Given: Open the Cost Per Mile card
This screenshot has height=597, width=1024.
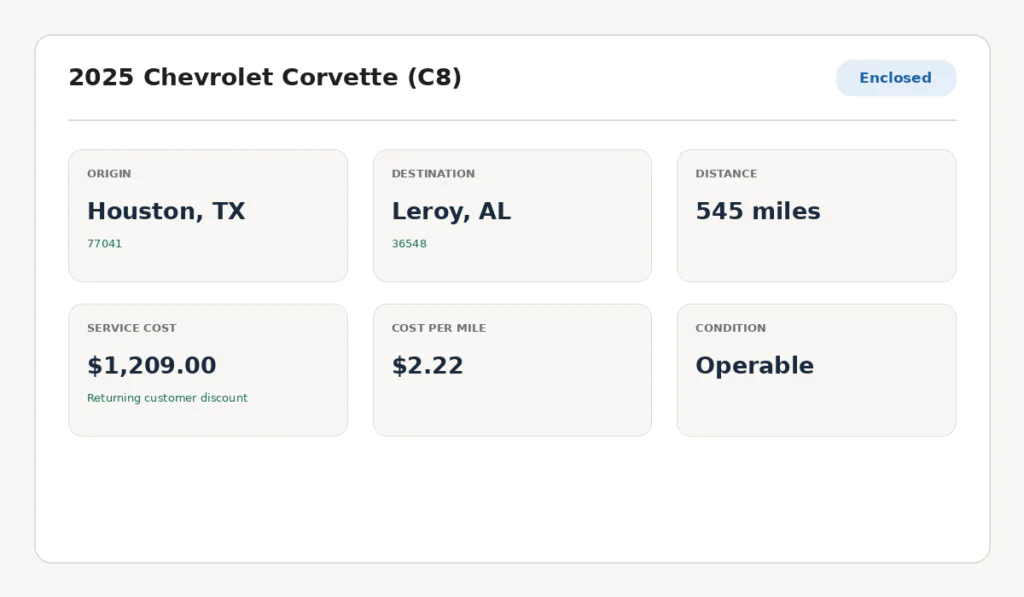Looking at the screenshot, I should click(512, 370).
